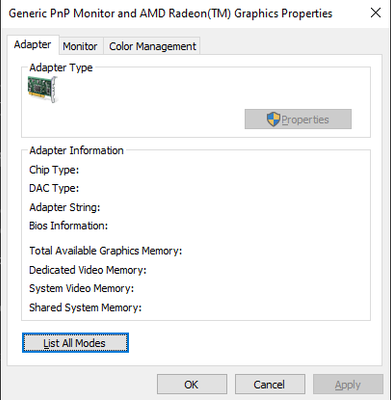Click the Chip Type label
The width and height of the screenshot is (391, 400).
(54, 170)
